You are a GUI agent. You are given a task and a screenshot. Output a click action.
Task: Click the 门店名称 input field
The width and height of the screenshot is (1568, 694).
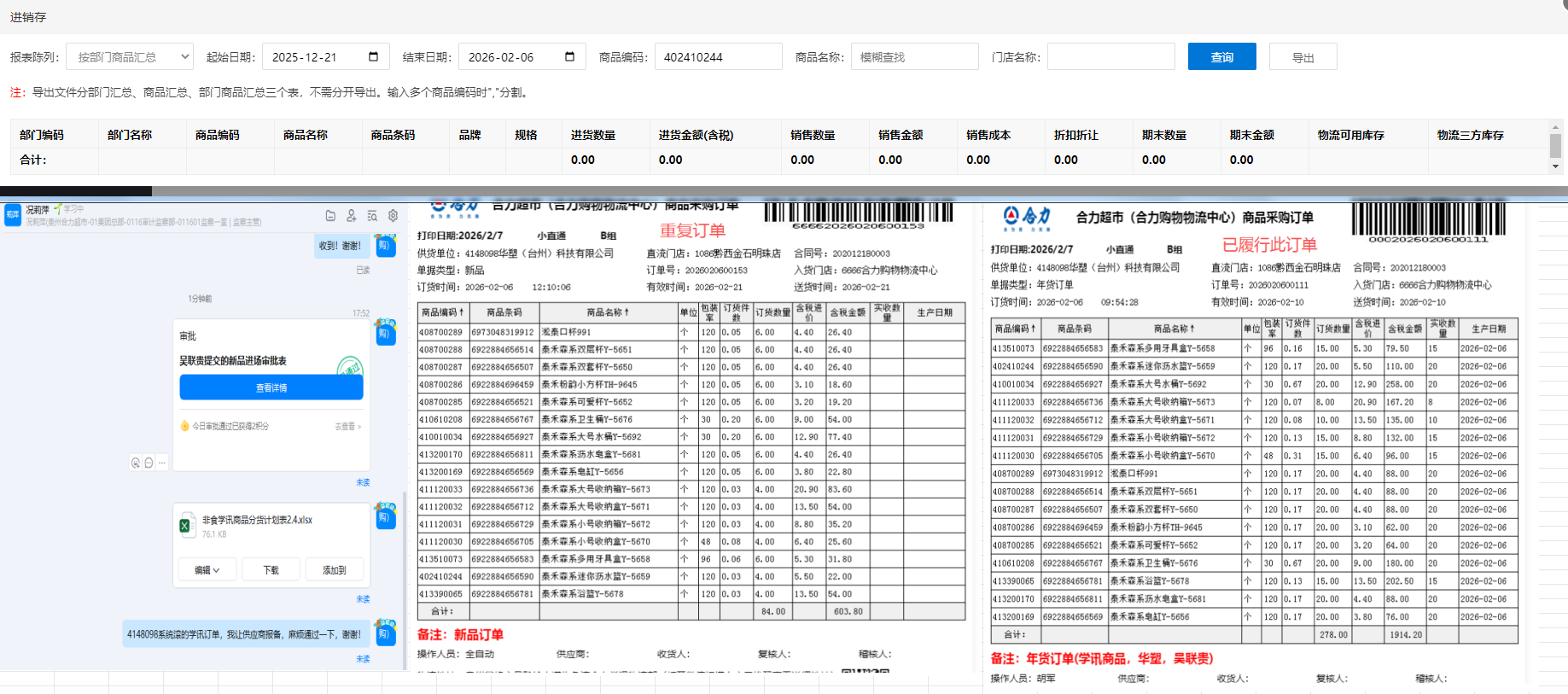point(1110,57)
